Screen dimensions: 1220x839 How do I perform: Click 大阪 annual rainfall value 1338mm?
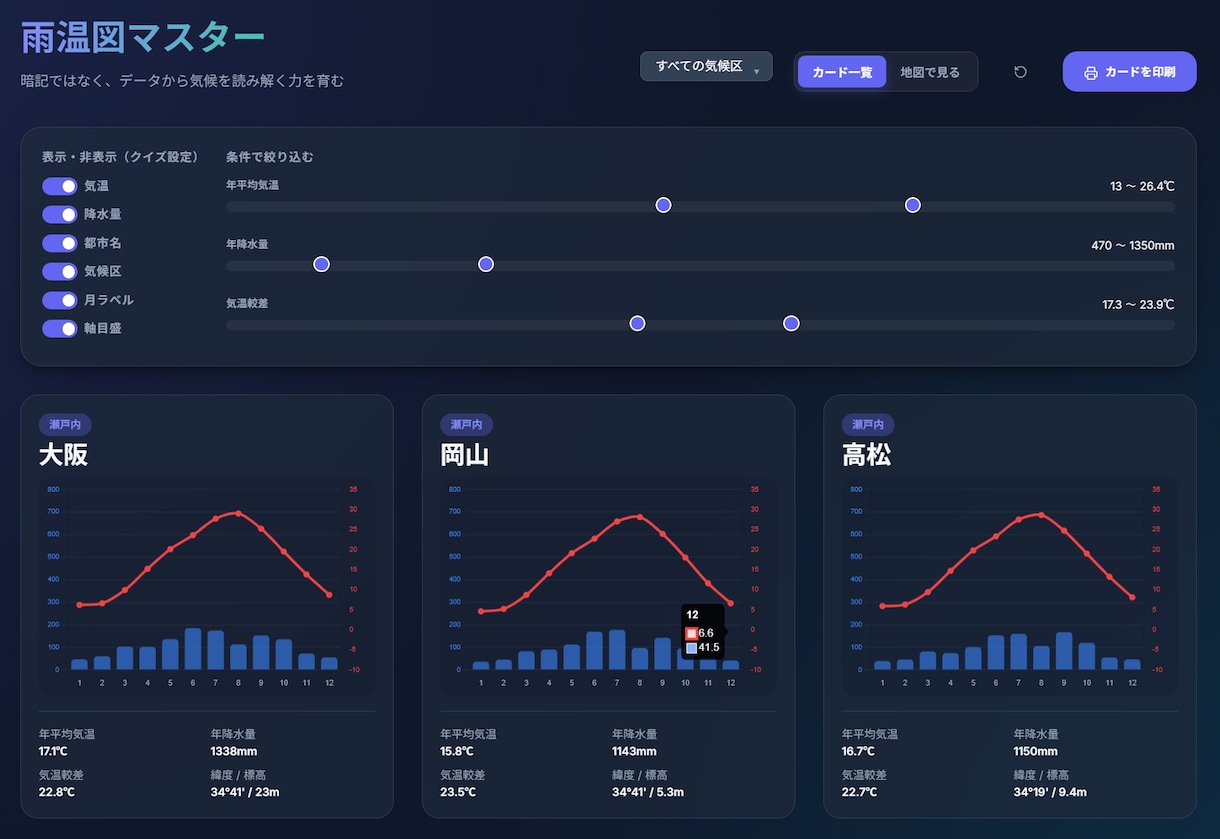[234, 751]
